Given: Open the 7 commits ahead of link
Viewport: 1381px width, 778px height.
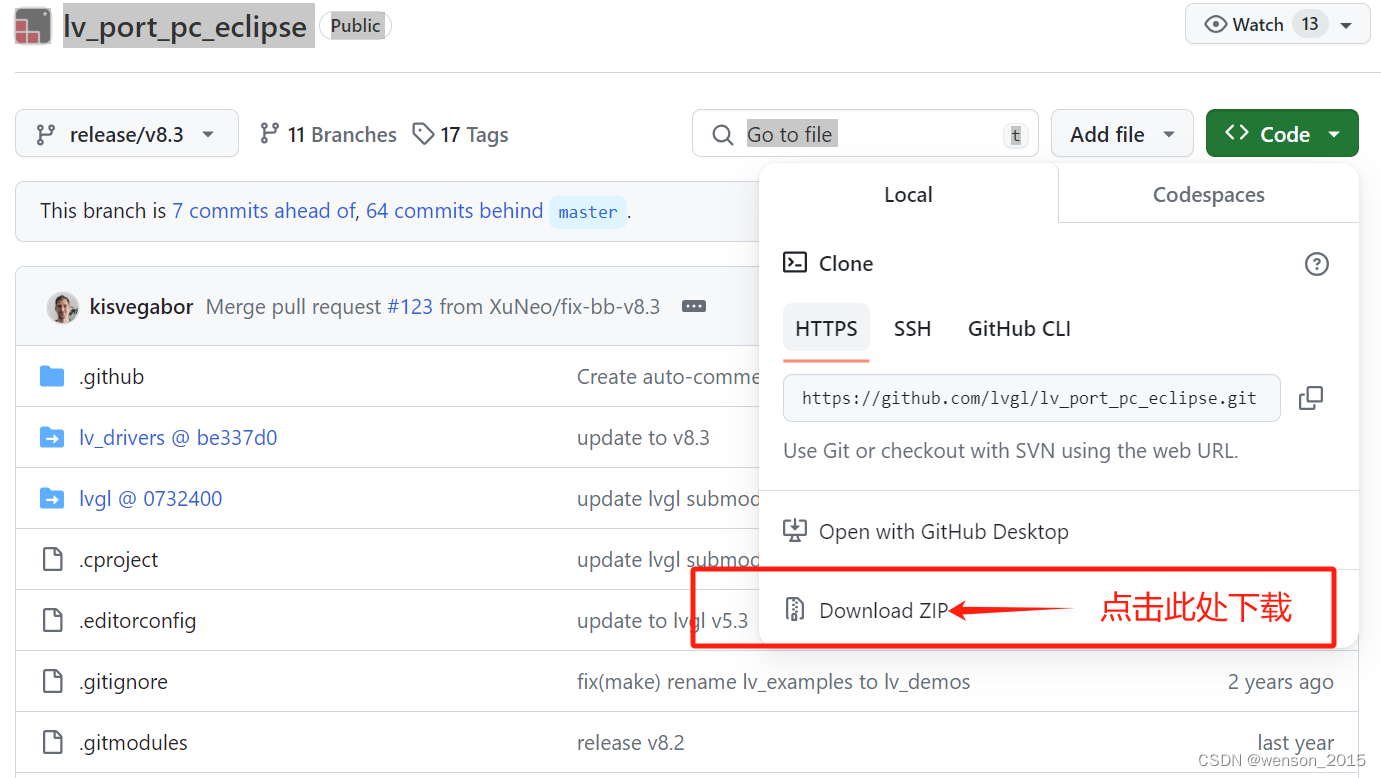Looking at the screenshot, I should (264, 211).
